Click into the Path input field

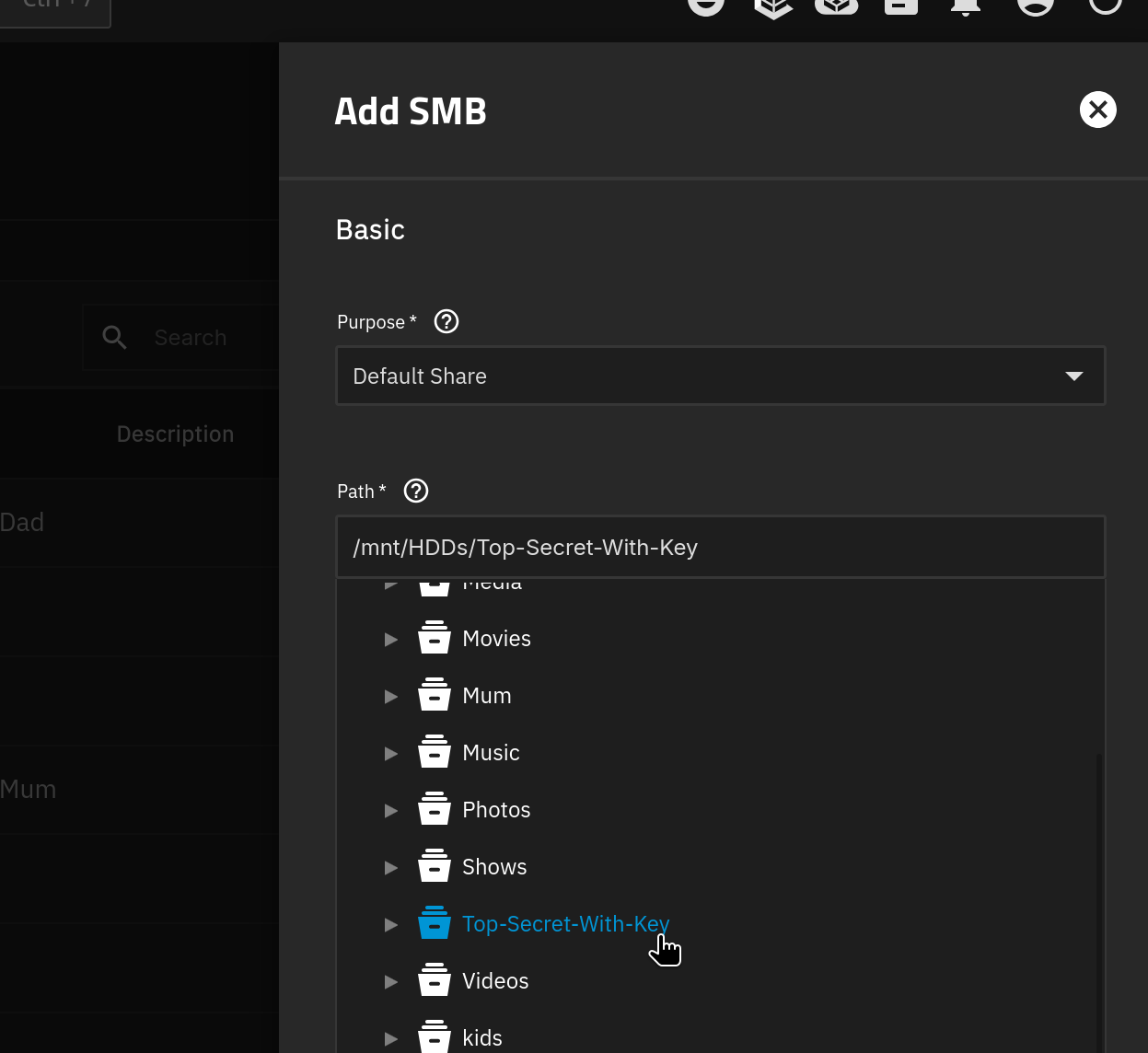pos(721,547)
